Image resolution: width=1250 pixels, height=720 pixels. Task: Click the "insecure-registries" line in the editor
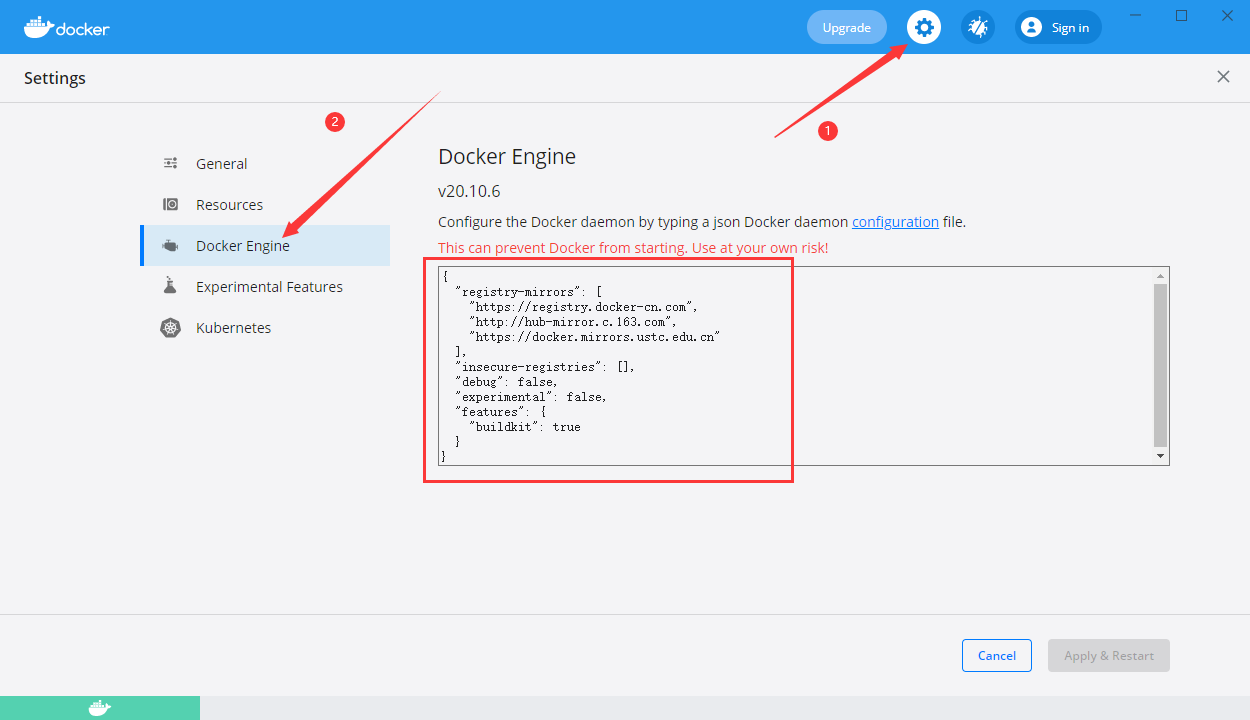(545, 367)
